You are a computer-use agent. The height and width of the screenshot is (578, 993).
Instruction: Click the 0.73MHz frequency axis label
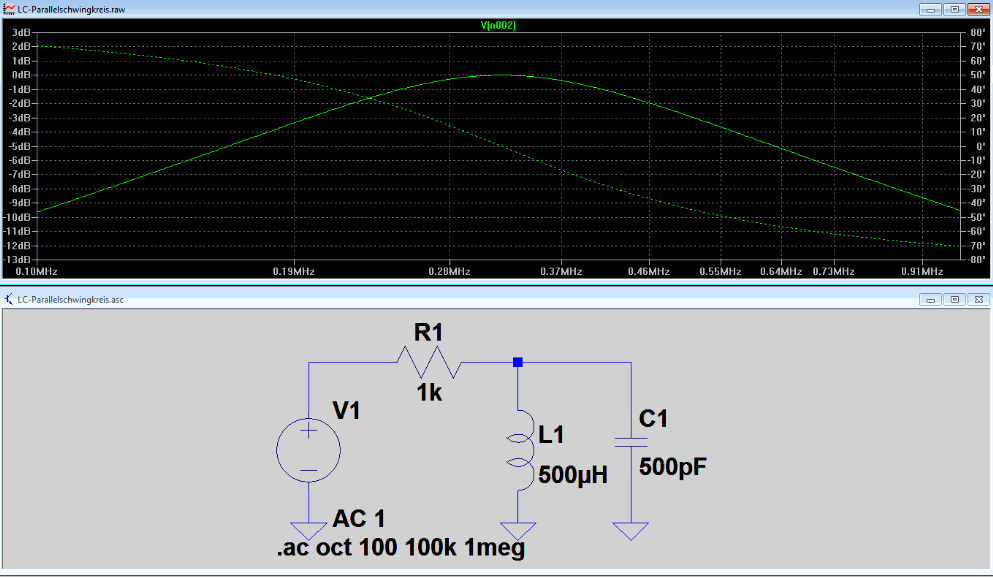click(x=833, y=272)
